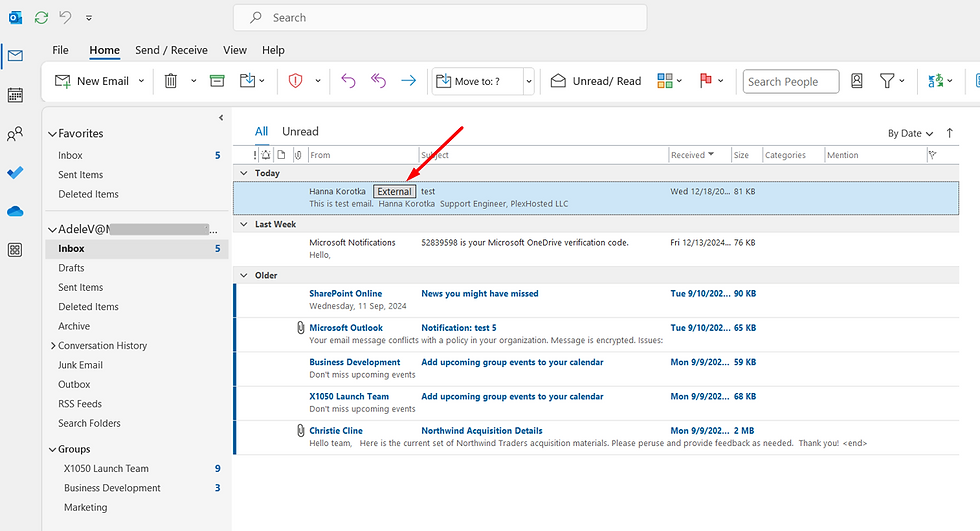
Task: Open Northwind Acquisition Details email
Action: [x=596, y=437]
